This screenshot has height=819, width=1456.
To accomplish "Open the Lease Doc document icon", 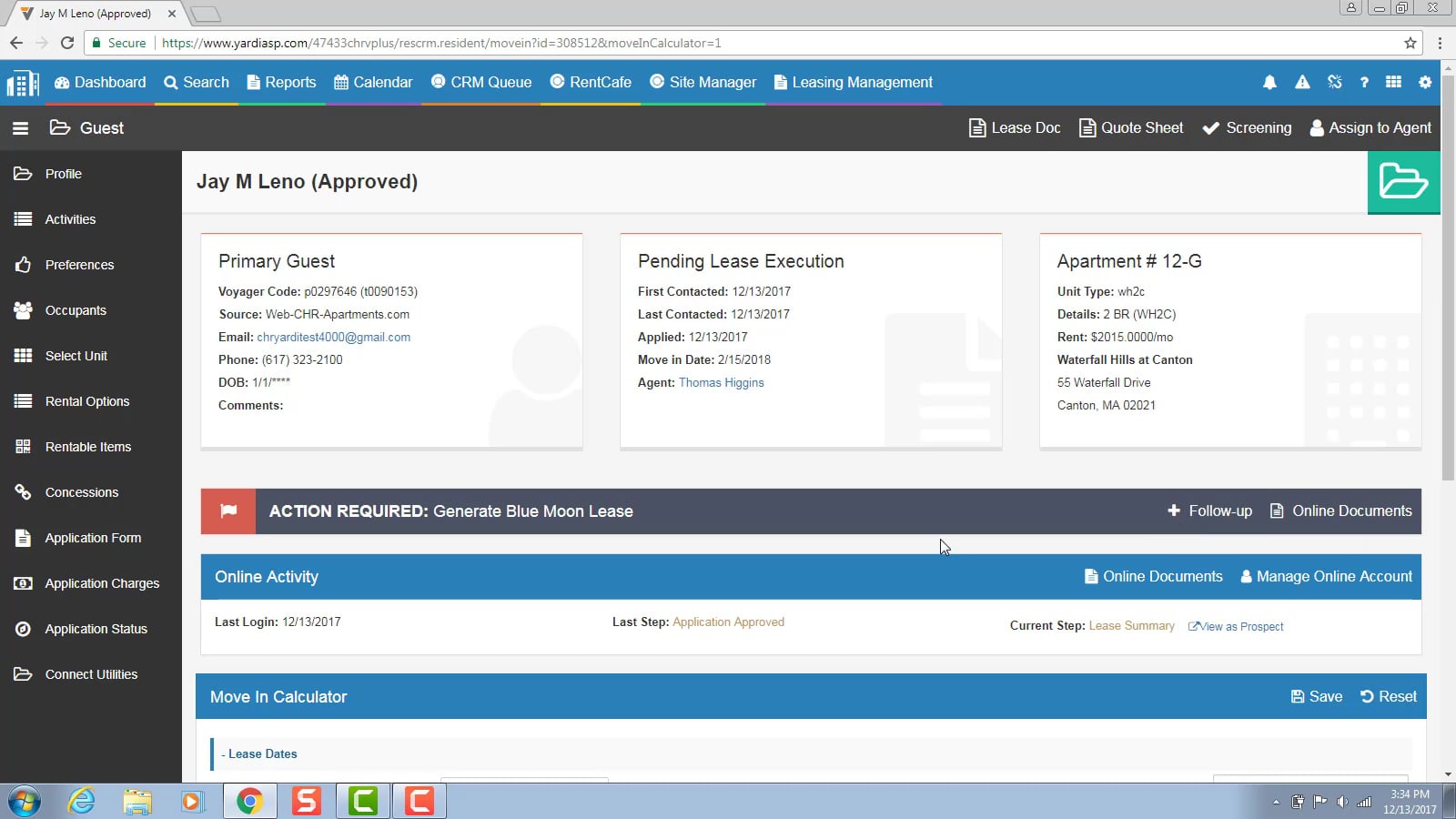I will (x=976, y=127).
